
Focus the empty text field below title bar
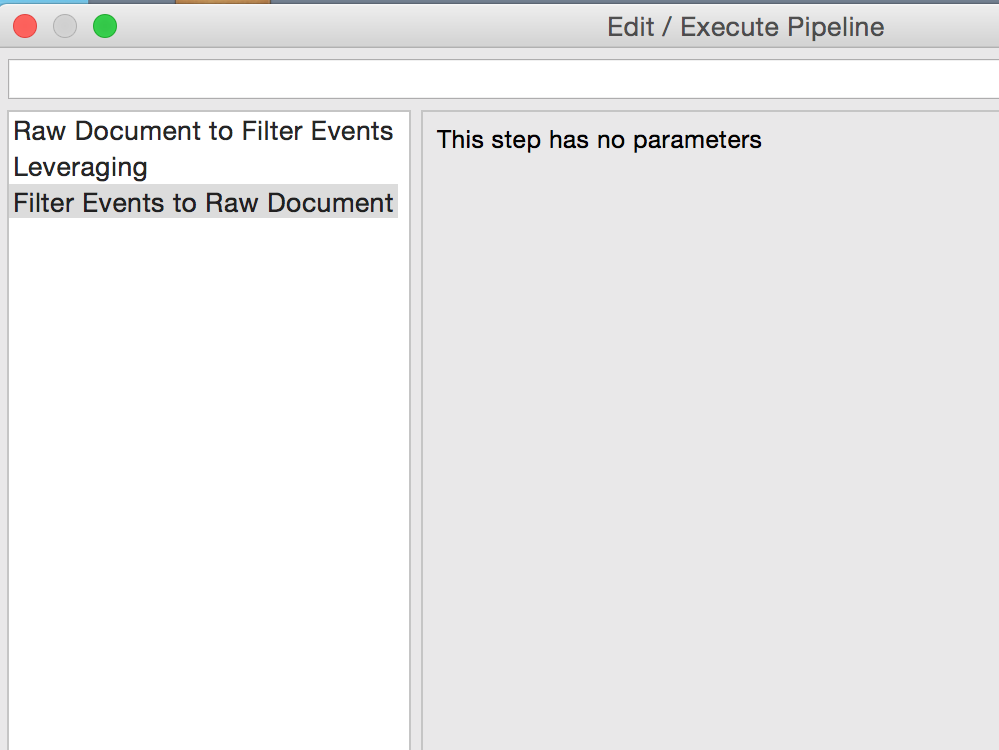tap(500, 79)
